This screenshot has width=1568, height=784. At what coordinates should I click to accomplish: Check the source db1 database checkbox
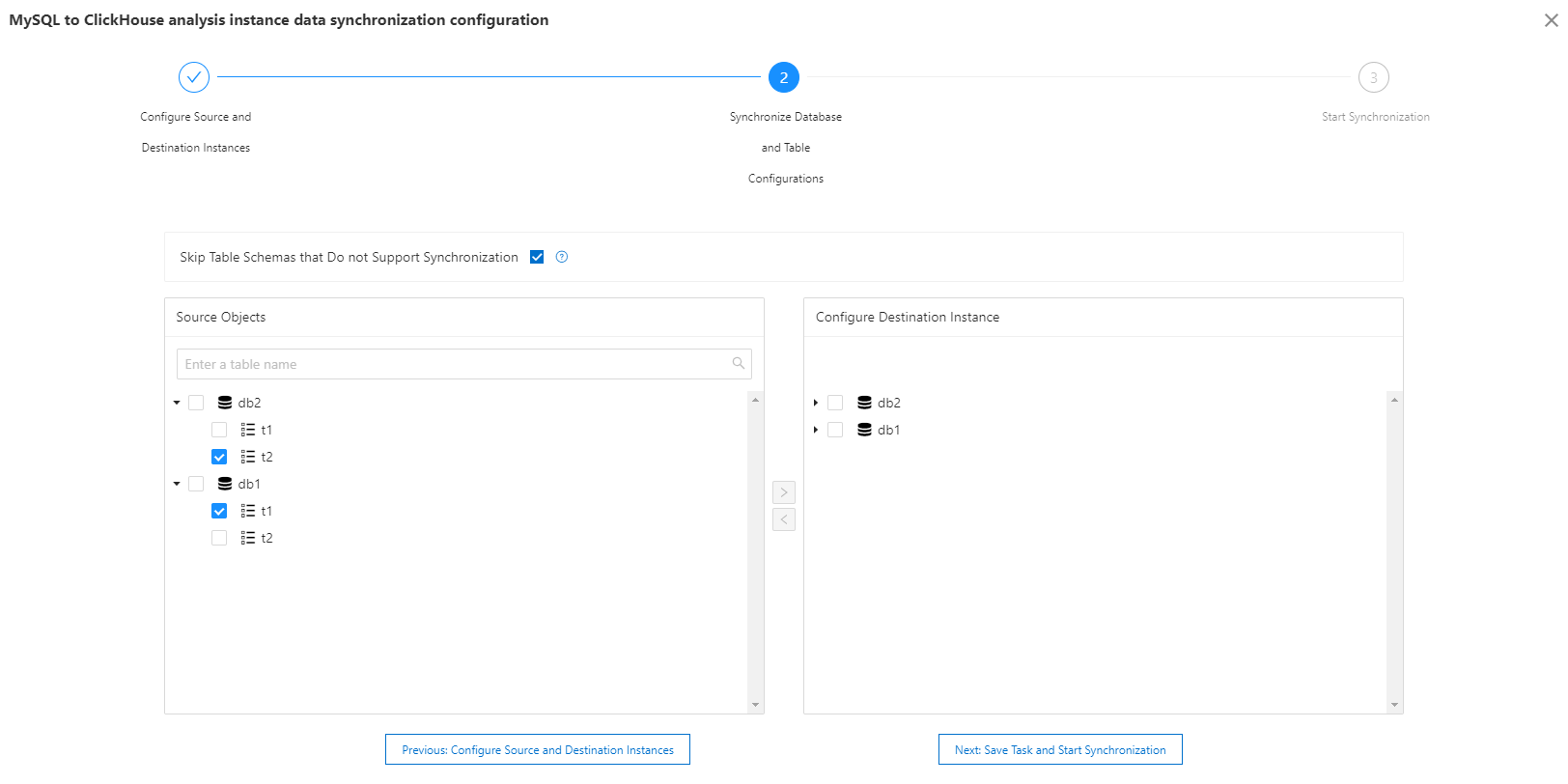[x=196, y=484]
